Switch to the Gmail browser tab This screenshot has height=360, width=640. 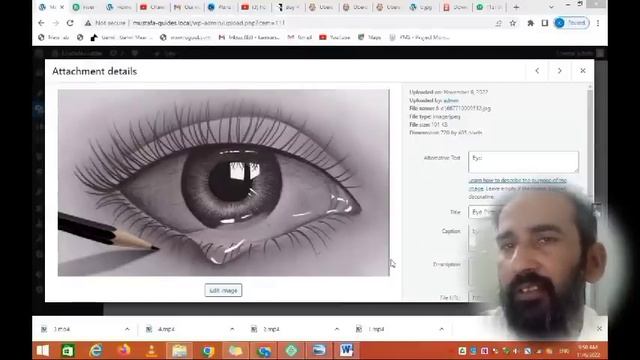(187, 7)
